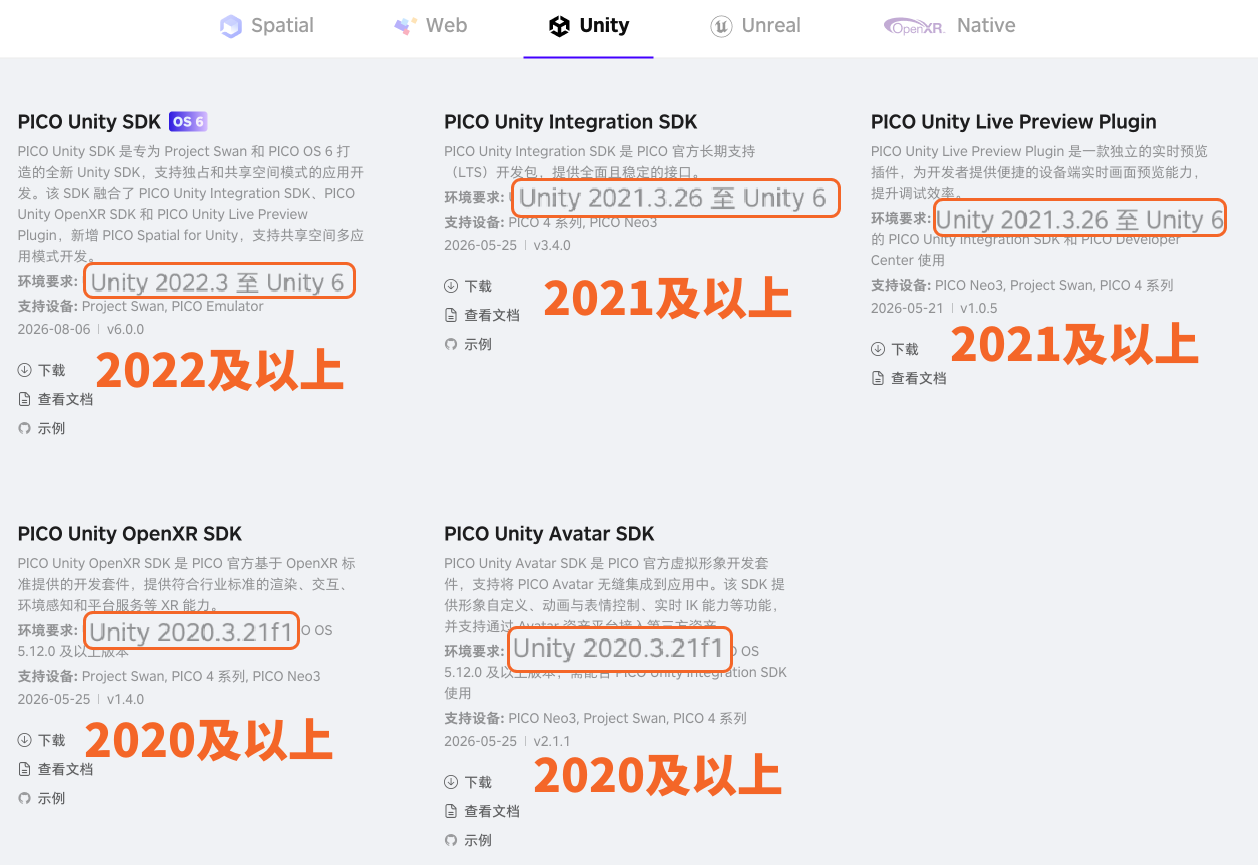Image resolution: width=1258 pixels, height=865 pixels.
Task: Click GitHub icon under PICO Unity SDK
Action: 24,428
